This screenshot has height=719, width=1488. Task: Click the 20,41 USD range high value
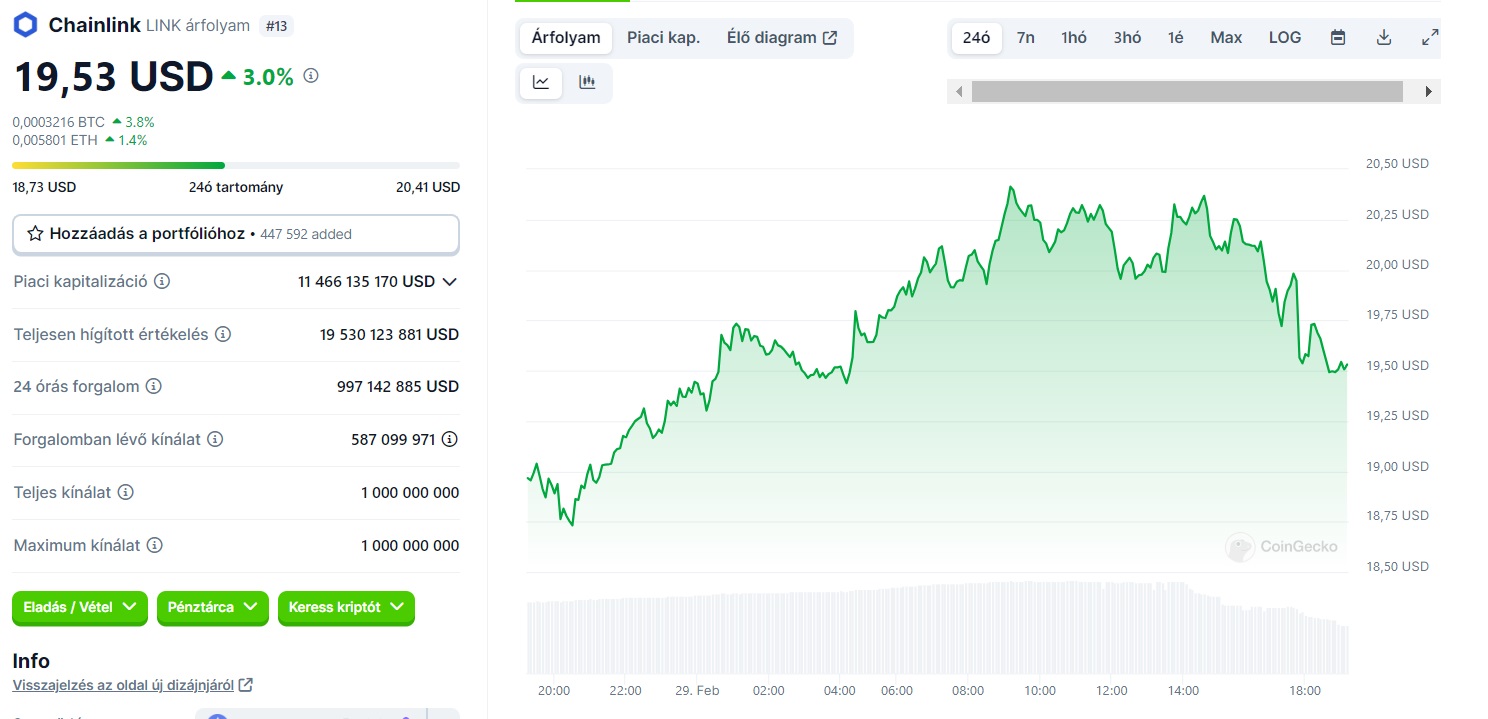428,187
